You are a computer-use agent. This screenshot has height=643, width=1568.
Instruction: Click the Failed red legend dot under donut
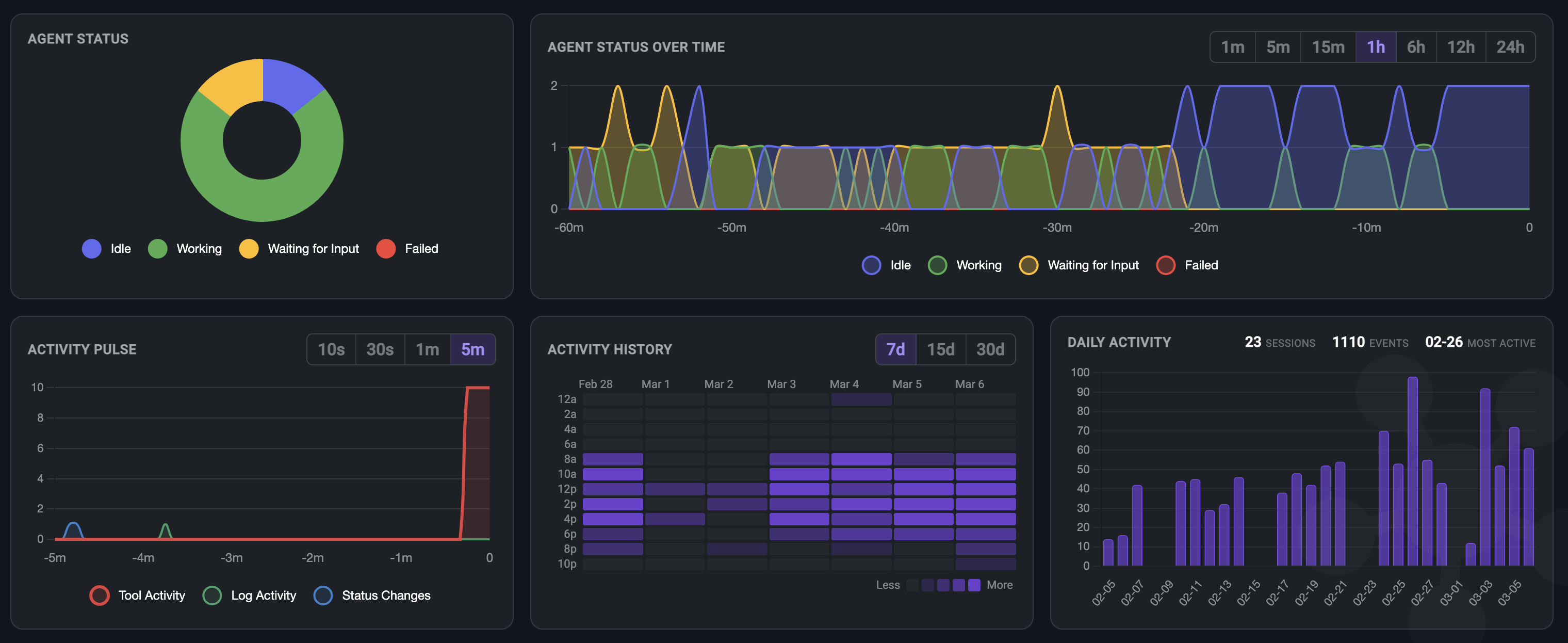point(386,248)
